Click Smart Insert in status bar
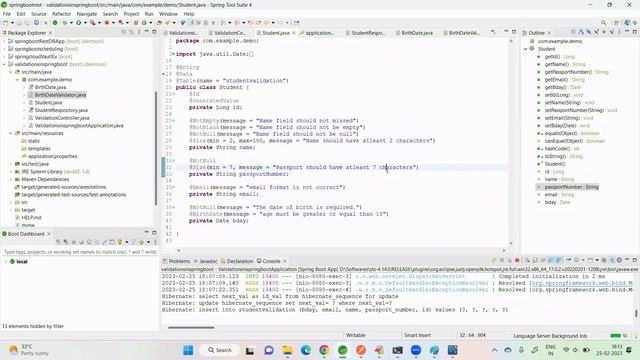 click(x=417, y=336)
